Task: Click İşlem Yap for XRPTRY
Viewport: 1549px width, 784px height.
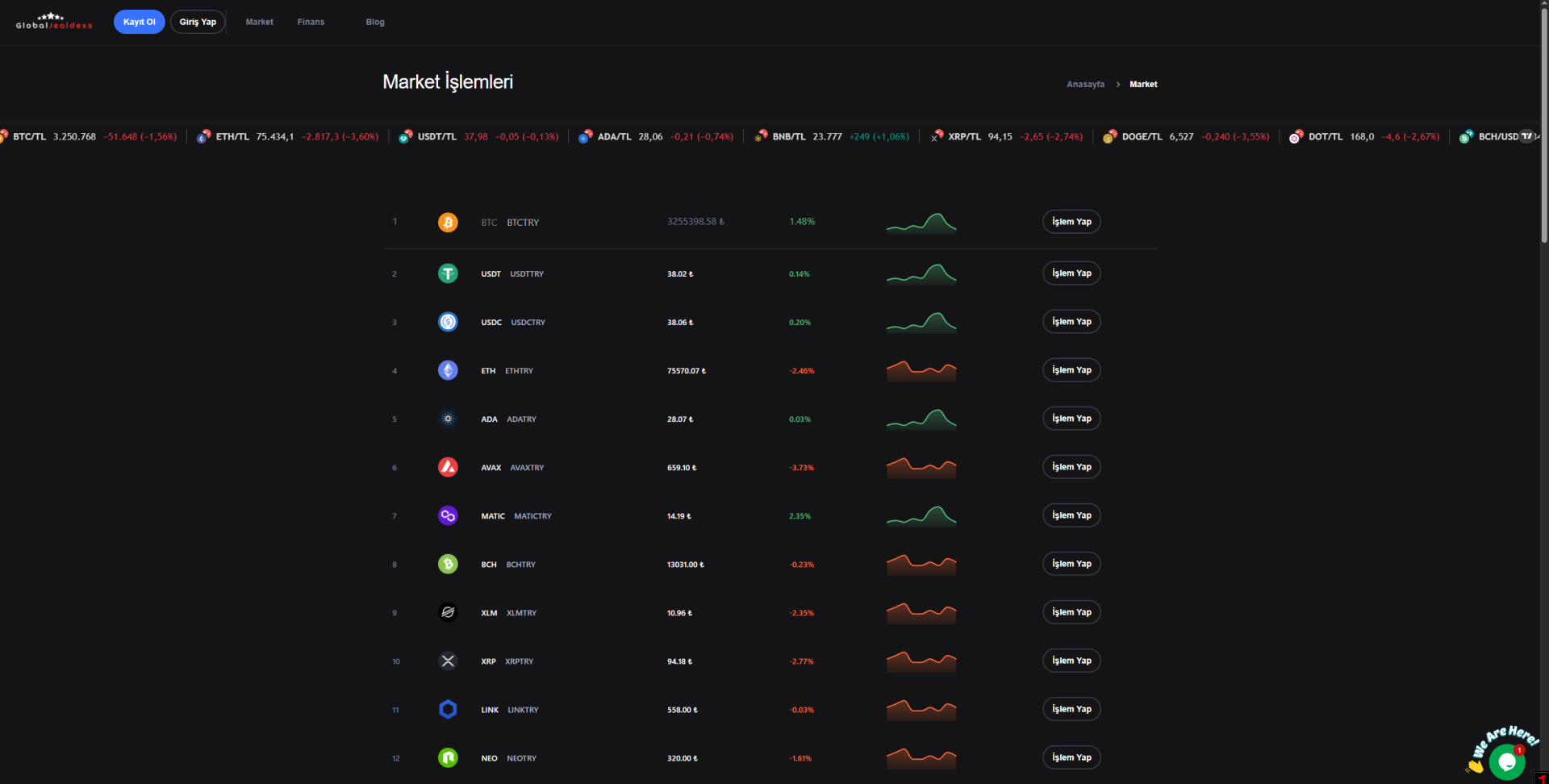Action: click(1071, 661)
